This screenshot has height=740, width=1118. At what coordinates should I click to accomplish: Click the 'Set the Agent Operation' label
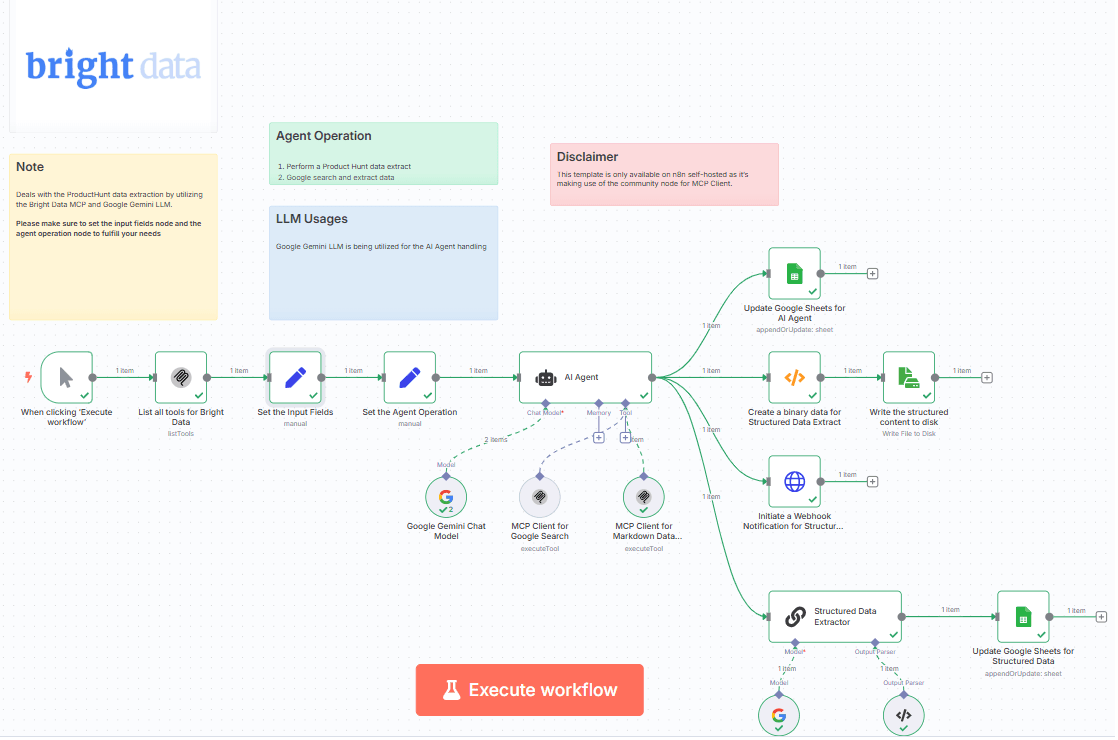(x=410, y=412)
